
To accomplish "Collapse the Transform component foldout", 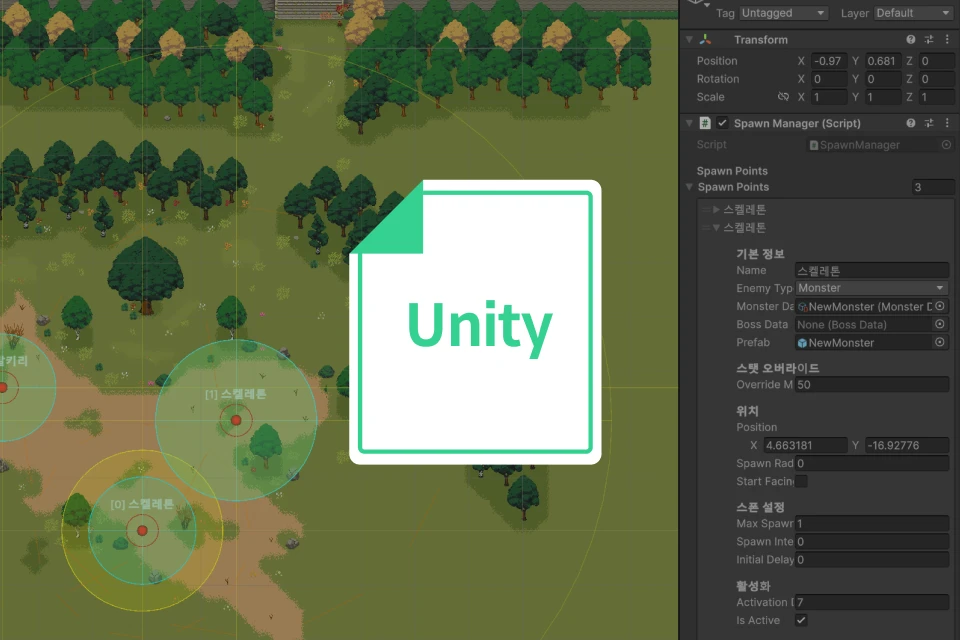I will 689,39.
